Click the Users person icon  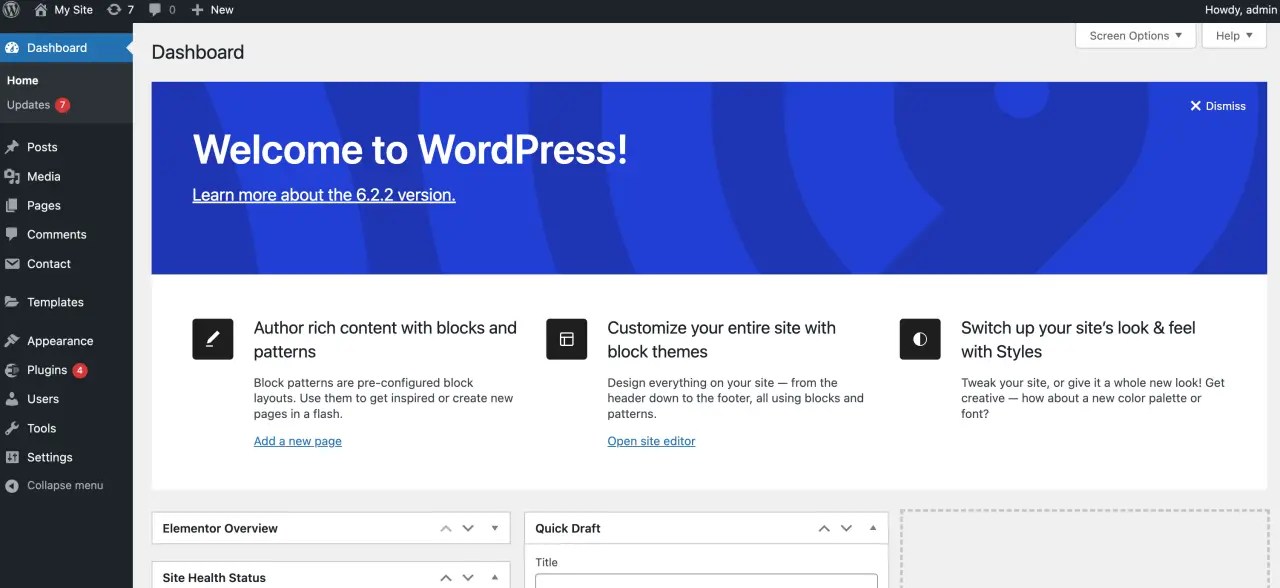(12, 399)
